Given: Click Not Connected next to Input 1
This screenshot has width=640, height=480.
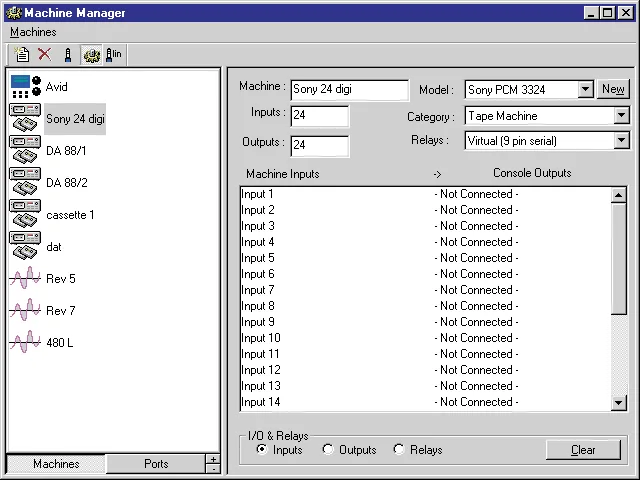Looking at the screenshot, I should 476,194.
